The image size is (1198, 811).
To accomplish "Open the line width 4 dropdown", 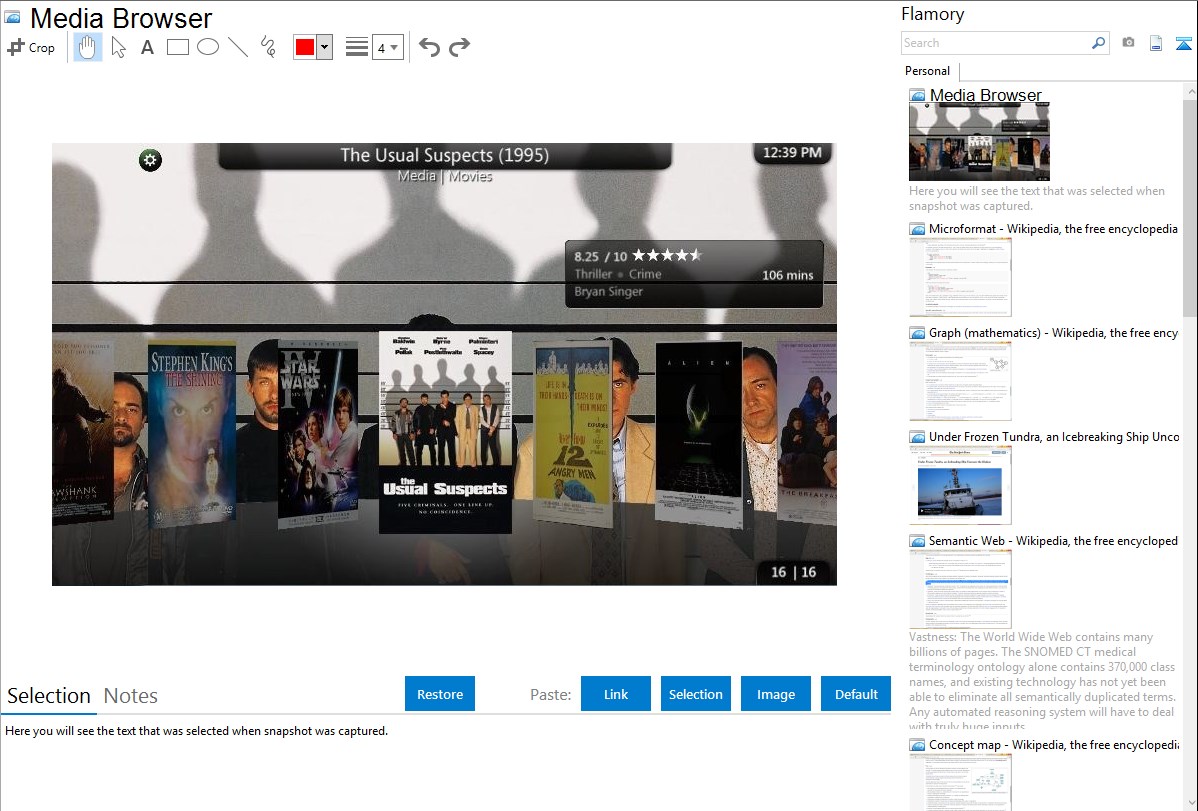I will tap(388, 47).
